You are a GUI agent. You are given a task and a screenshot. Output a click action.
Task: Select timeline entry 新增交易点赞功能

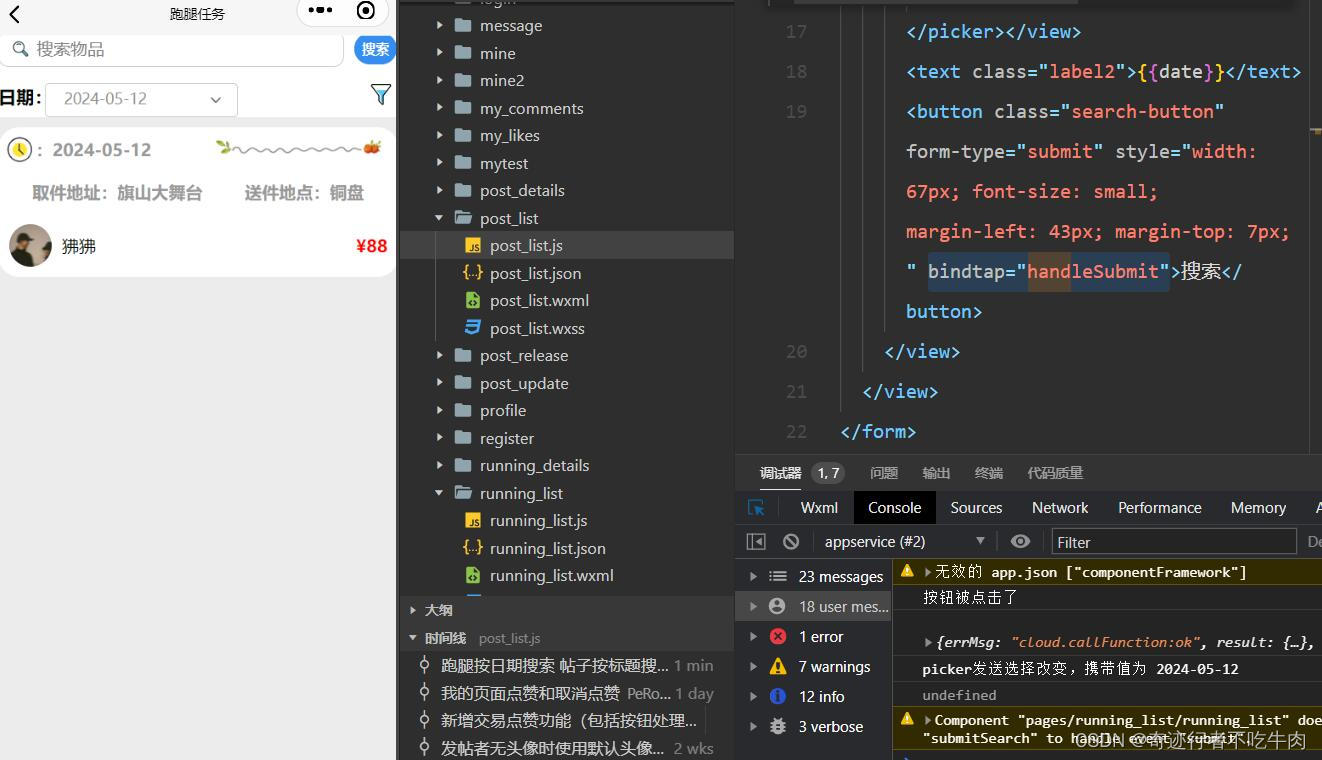click(569, 720)
